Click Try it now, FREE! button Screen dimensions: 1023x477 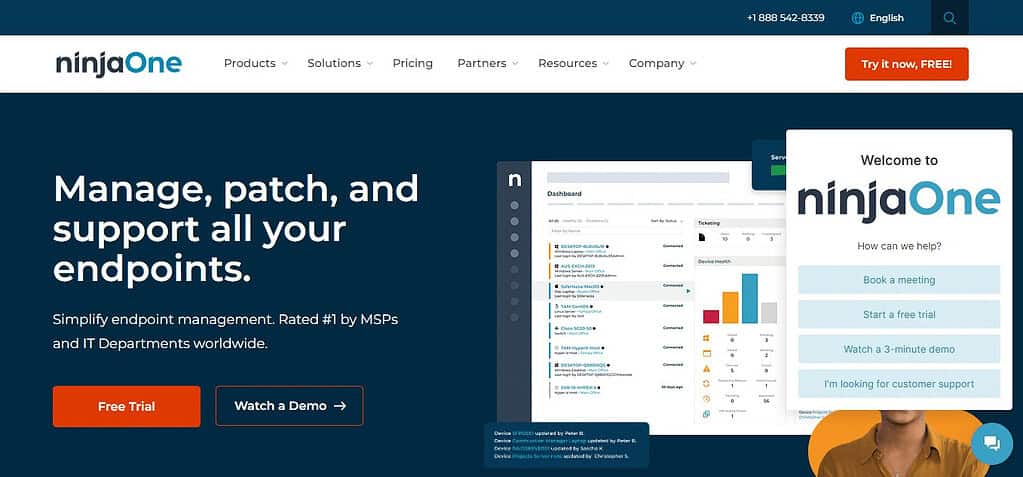(x=906, y=64)
